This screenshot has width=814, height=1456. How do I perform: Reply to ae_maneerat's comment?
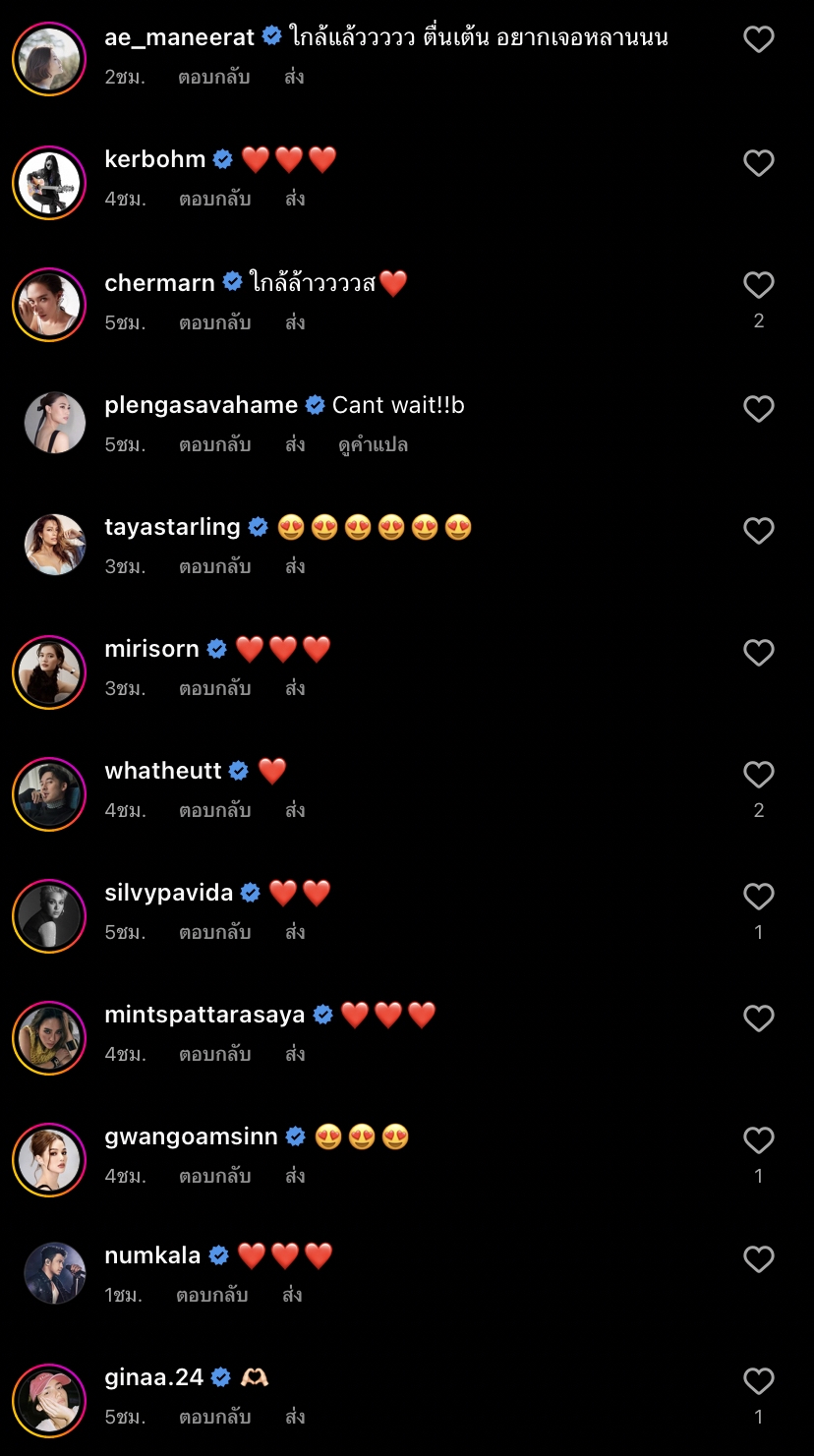click(213, 78)
